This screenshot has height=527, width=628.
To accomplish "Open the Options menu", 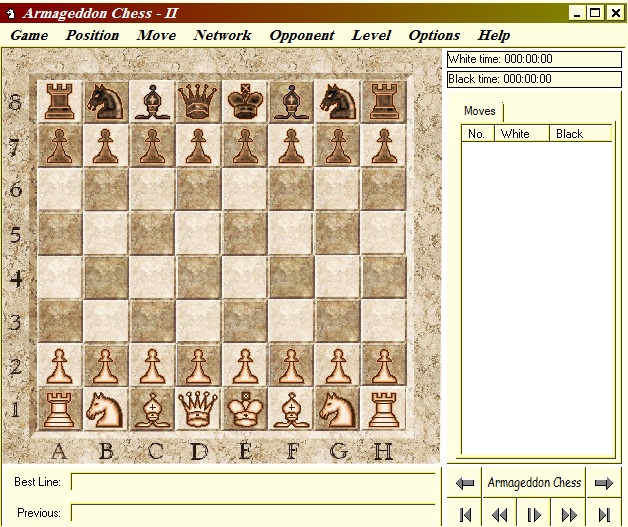I will point(434,35).
